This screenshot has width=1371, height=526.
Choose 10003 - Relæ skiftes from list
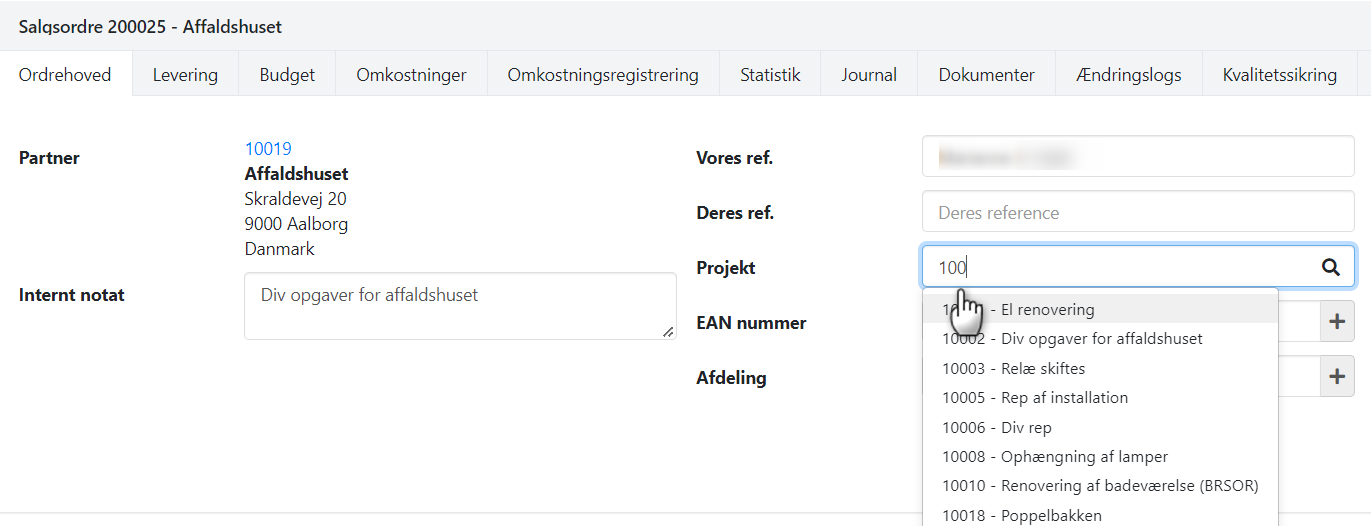click(x=1013, y=368)
